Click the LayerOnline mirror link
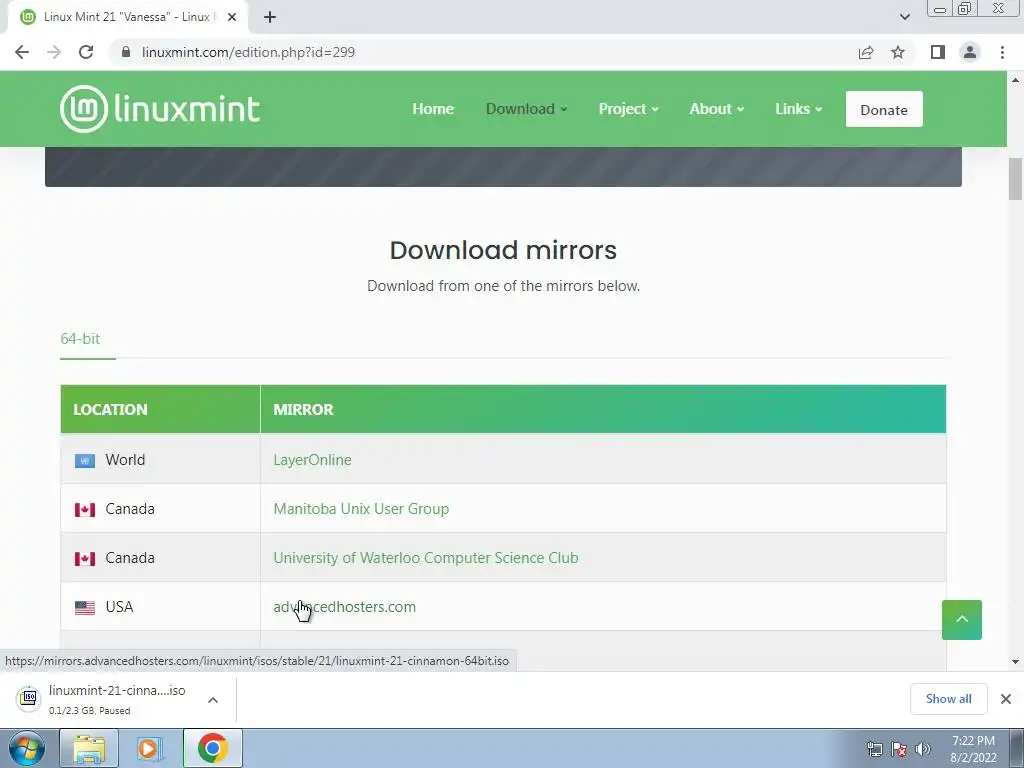The width and height of the screenshot is (1024, 768). pos(312,460)
